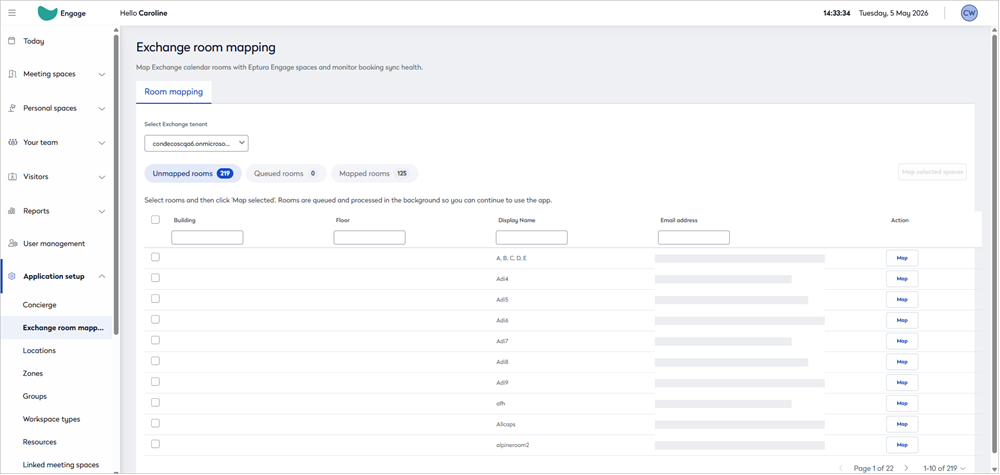Focus the Building filter field

coord(207,238)
